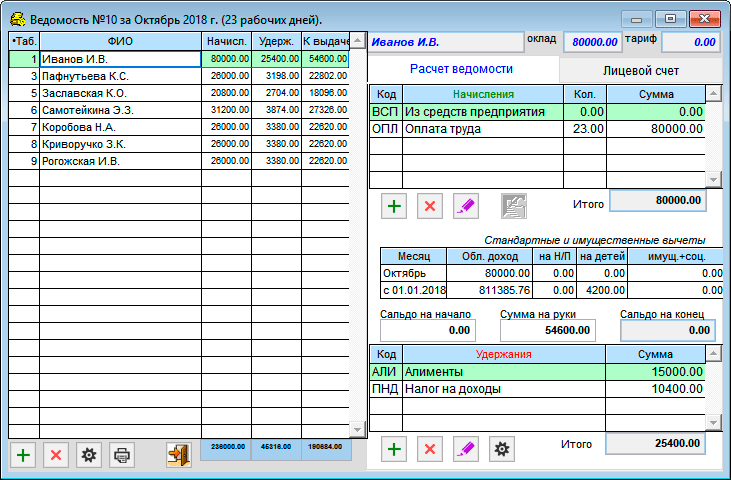
Task: Delete selected employee from payroll list
Action: pyautogui.click(x=56, y=455)
